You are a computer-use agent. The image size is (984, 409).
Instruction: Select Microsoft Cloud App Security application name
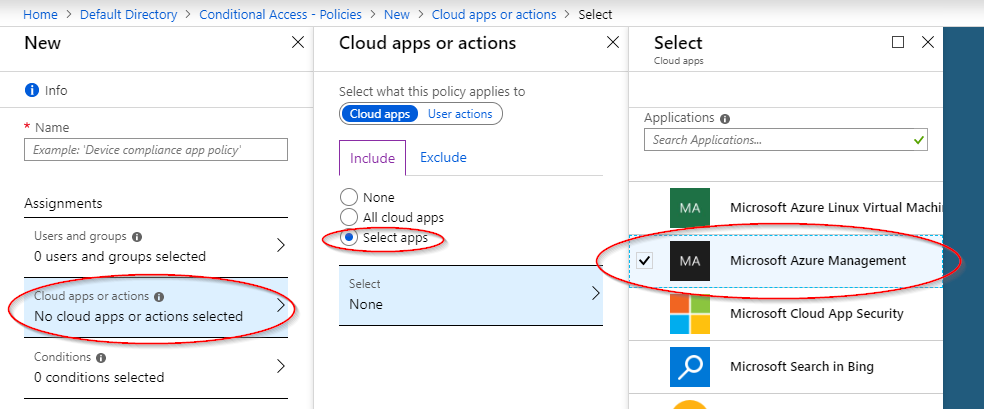point(816,314)
